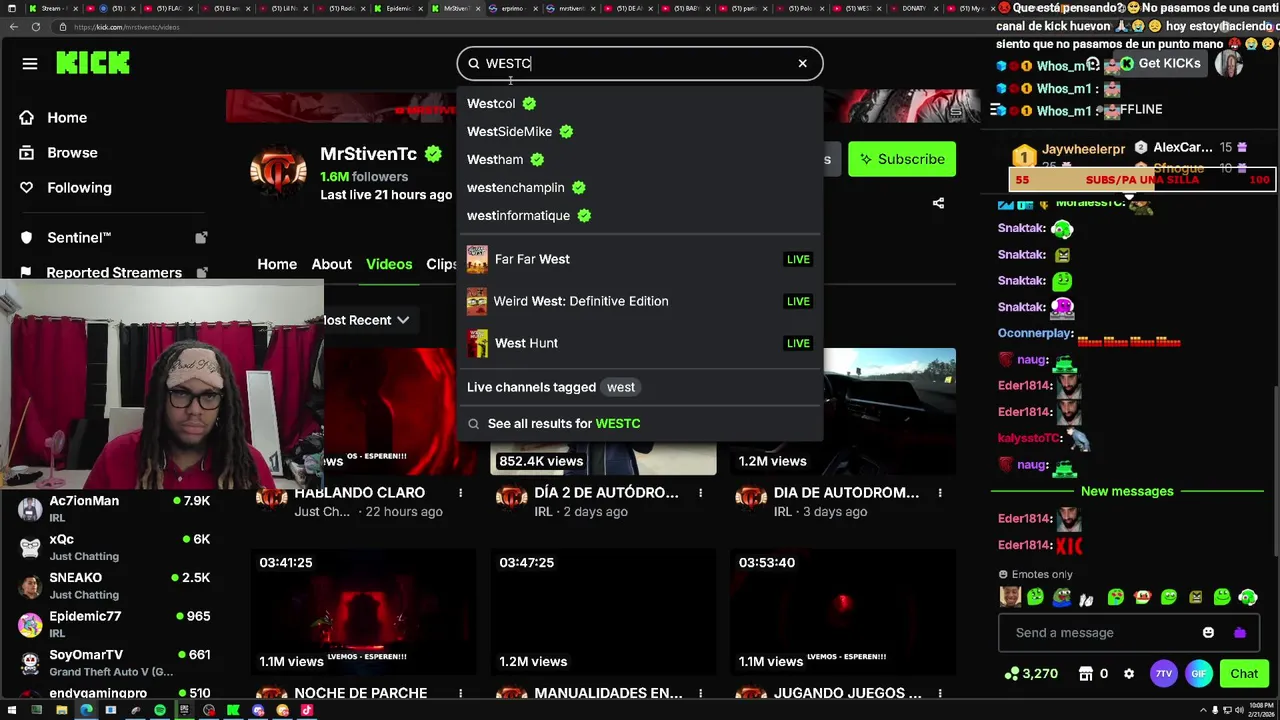Click the share icon under Subscribe
The width and height of the screenshot is (1280, 720).
click(938, 203)
